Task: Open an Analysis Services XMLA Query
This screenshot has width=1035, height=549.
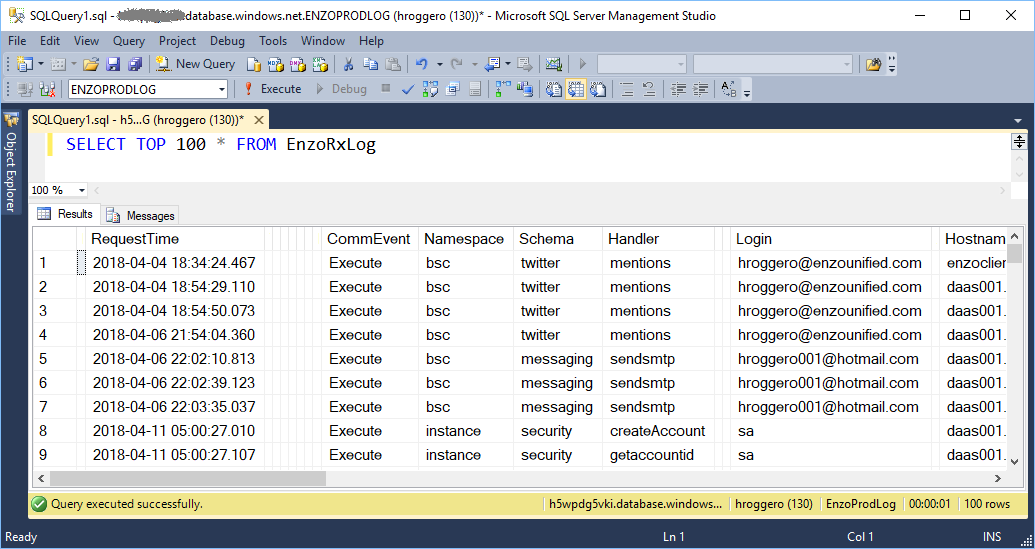Action: point(319,64)
